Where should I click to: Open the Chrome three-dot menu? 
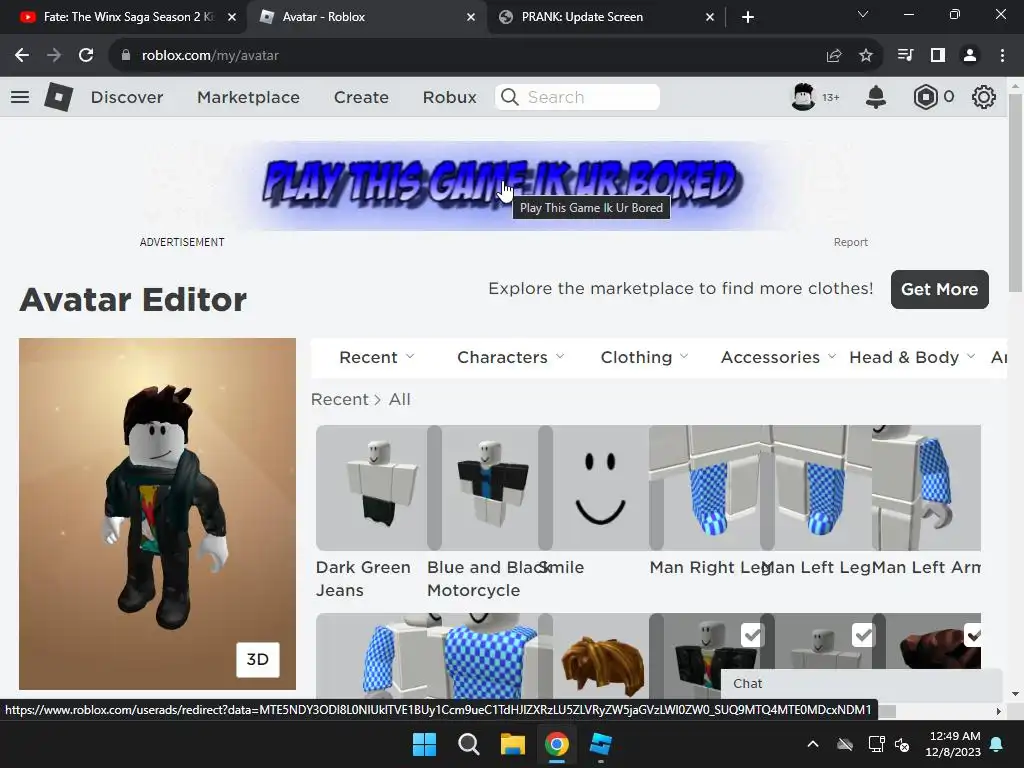pyautogui.click(x=1002, y=56)
